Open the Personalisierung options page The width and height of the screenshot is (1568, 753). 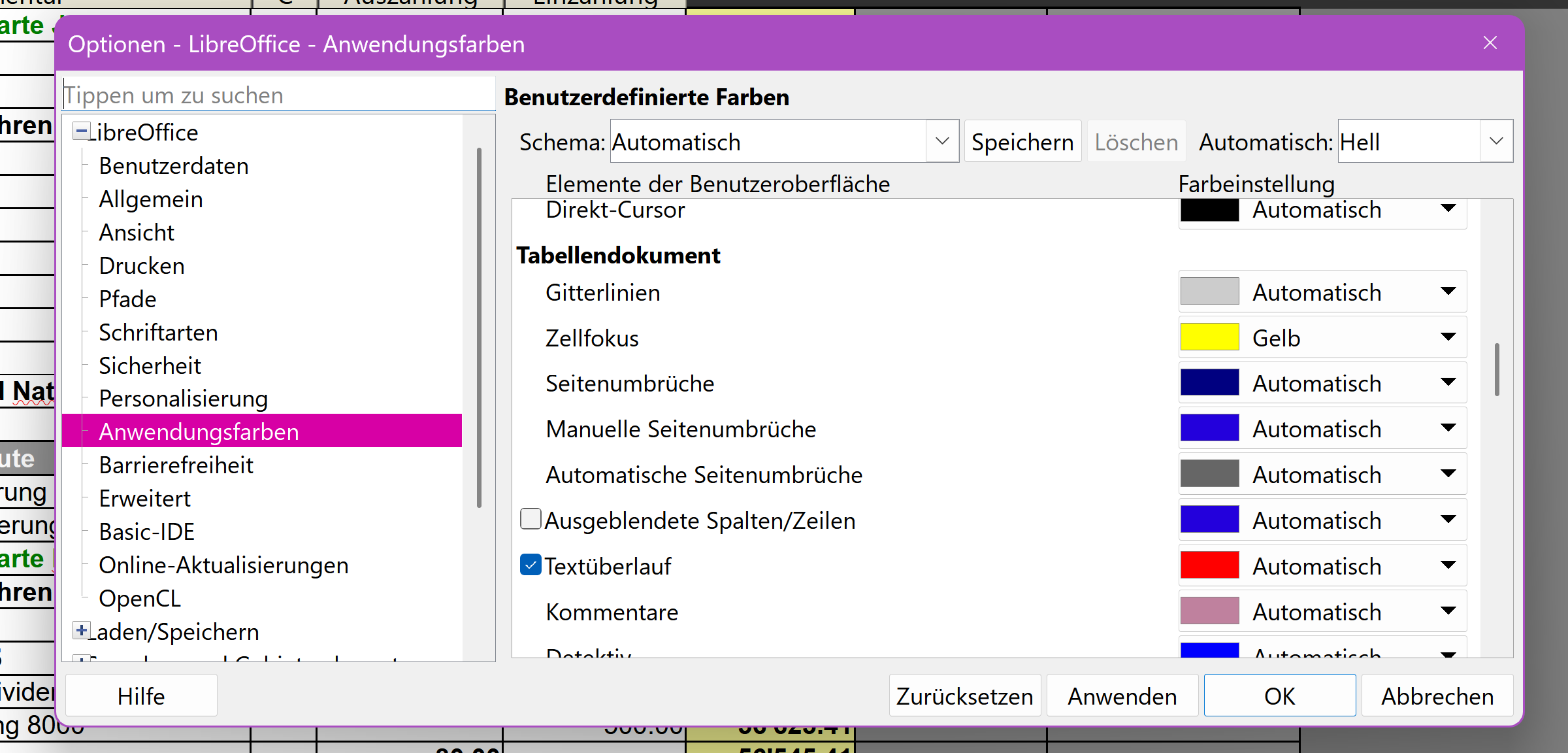click(184, 399)
